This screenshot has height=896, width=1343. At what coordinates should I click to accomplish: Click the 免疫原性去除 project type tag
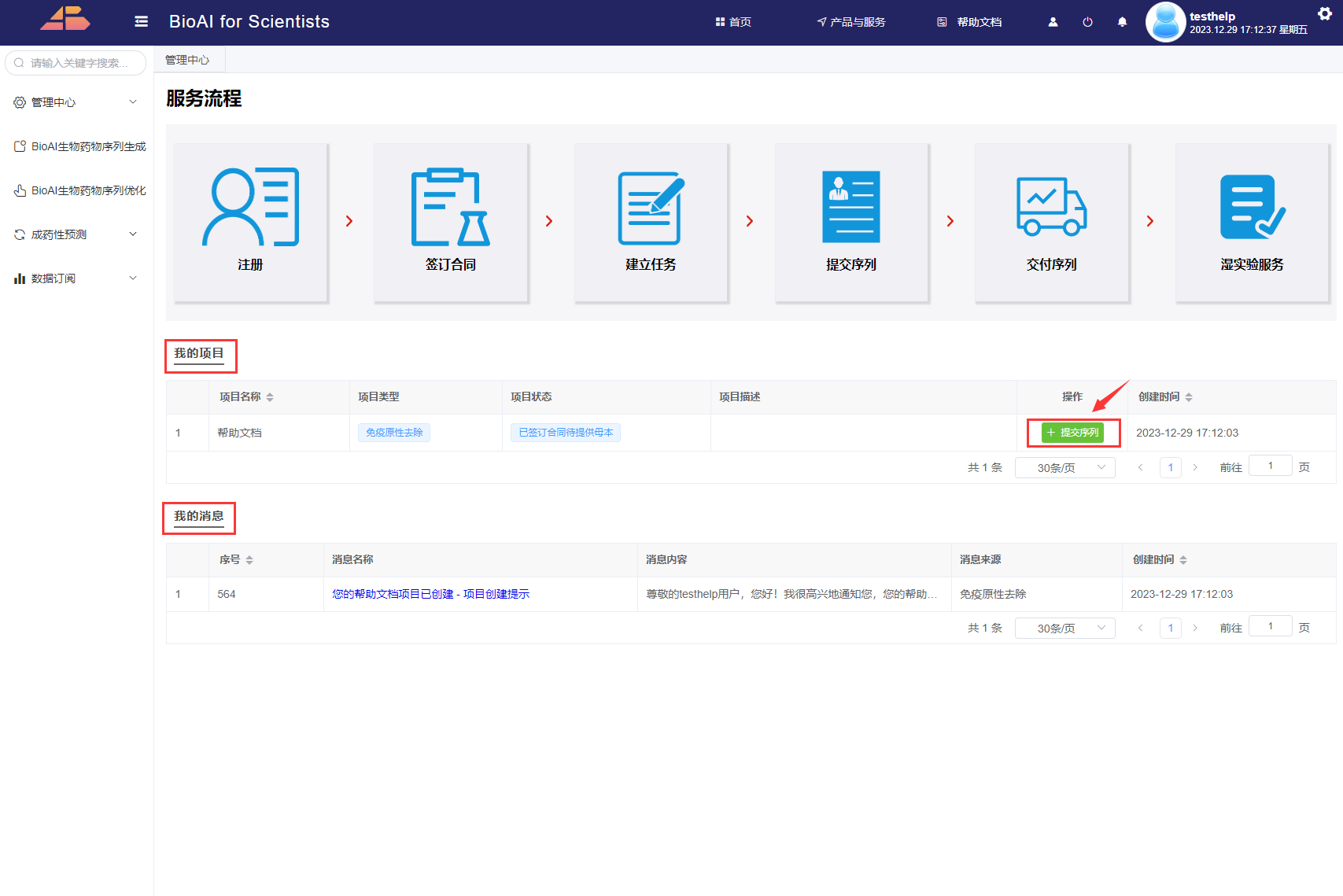pos(394,433)
